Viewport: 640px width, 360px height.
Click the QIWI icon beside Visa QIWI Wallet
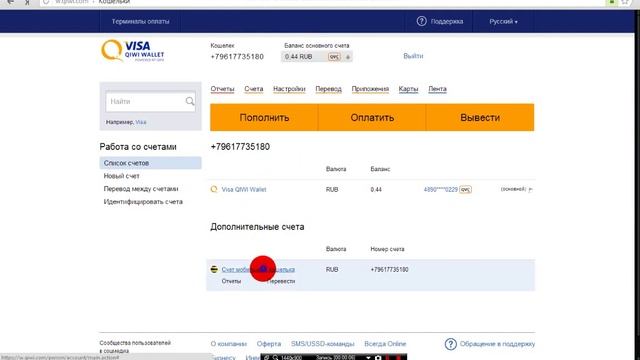click(x=214, y=189)
